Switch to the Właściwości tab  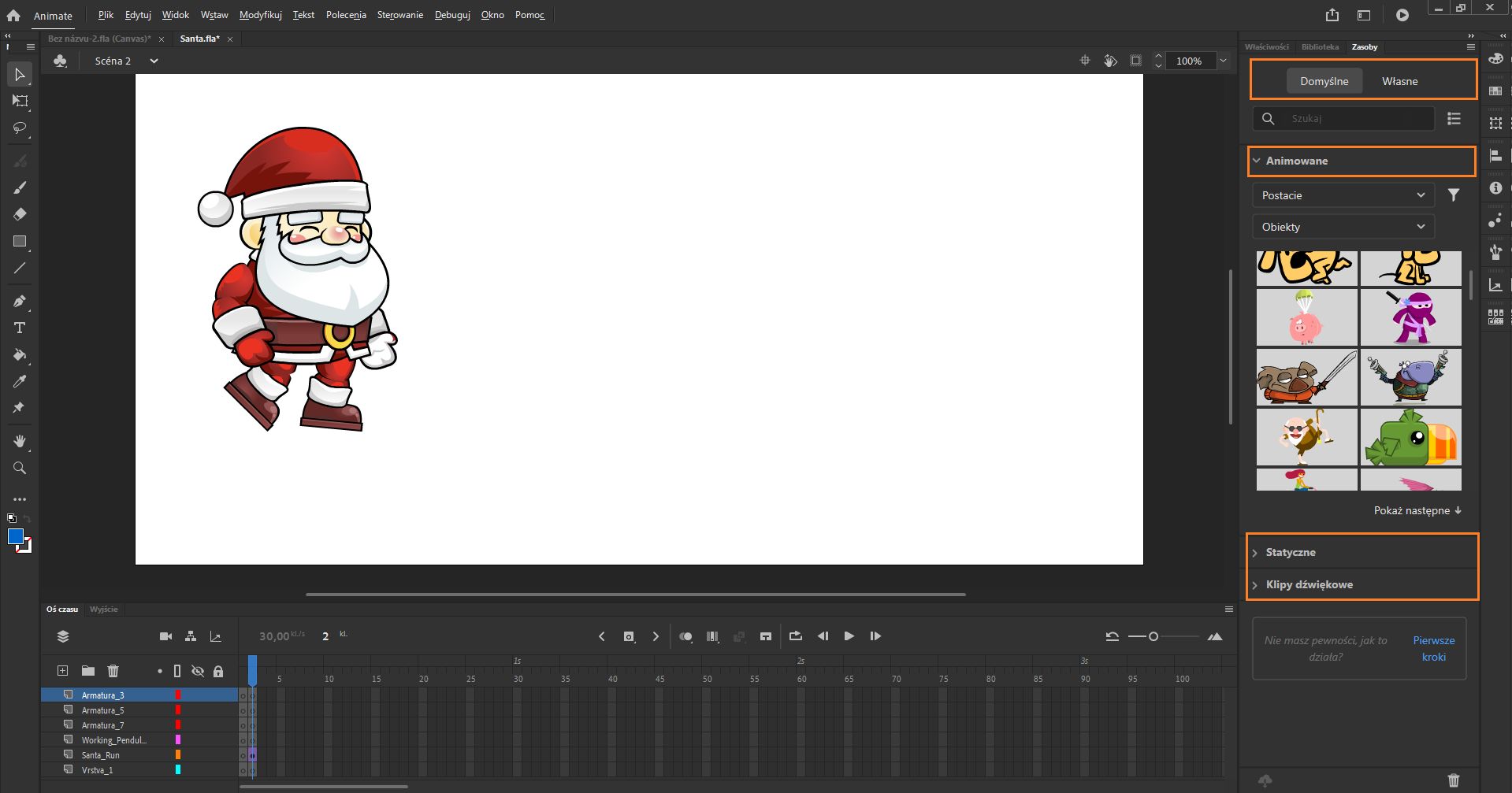tap(1267, 47)
